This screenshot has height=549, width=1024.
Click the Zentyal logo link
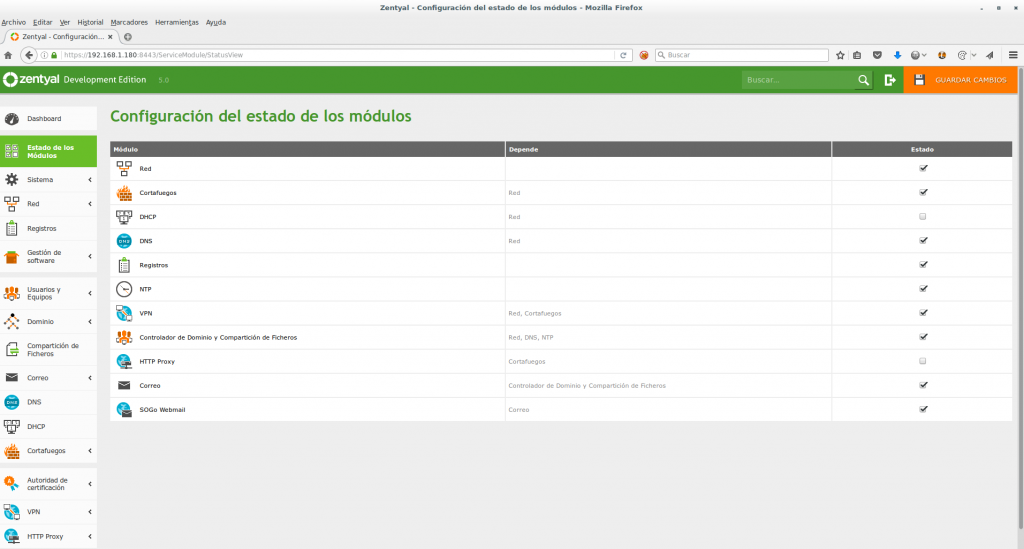31,80
